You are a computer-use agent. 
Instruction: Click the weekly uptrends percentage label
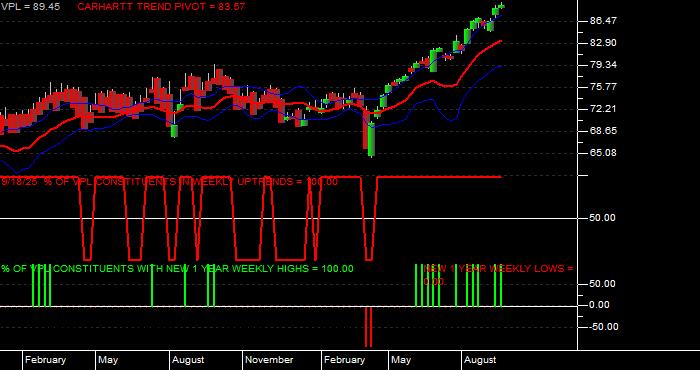pos(170,182)
